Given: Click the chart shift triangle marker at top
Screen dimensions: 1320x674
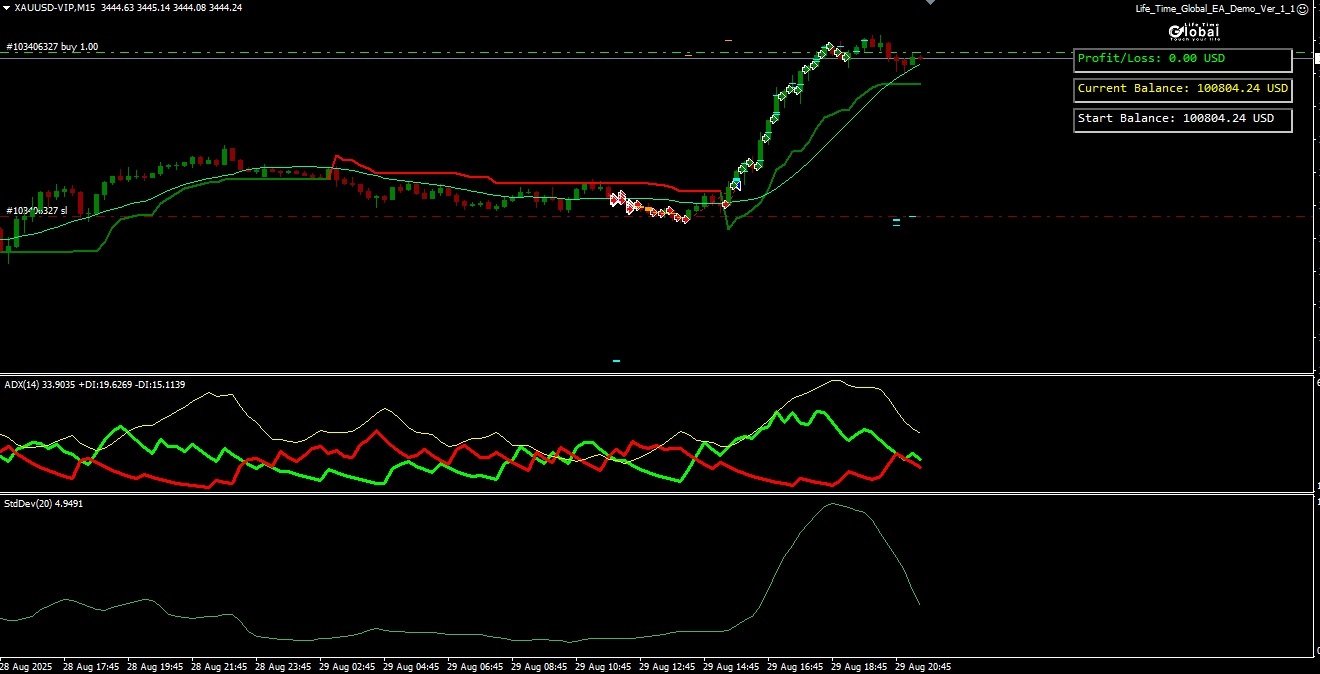Looking at the screenshot, I should pyautogui.click(x=932, y=3).
